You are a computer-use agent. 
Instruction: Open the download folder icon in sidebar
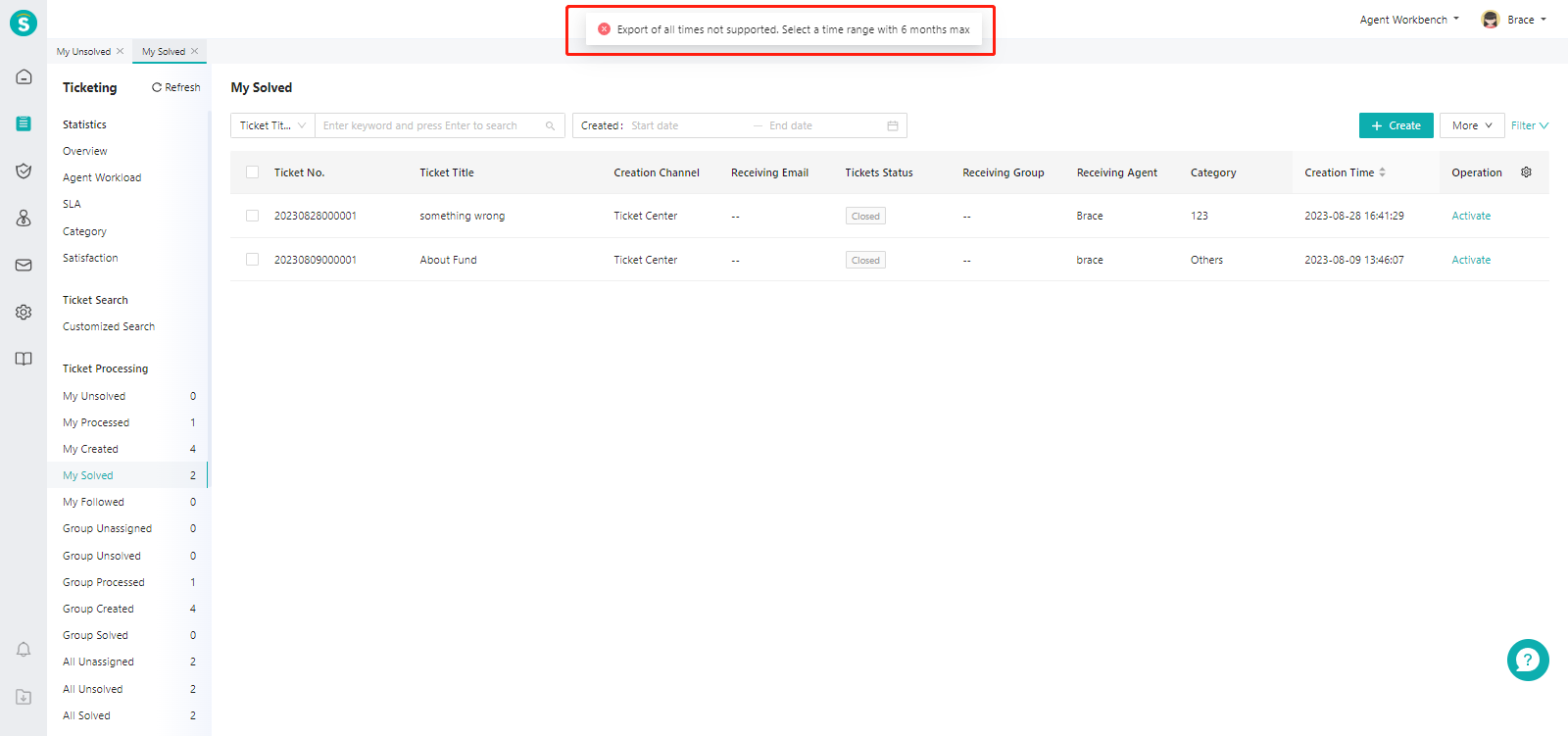[x=24, y=697]
